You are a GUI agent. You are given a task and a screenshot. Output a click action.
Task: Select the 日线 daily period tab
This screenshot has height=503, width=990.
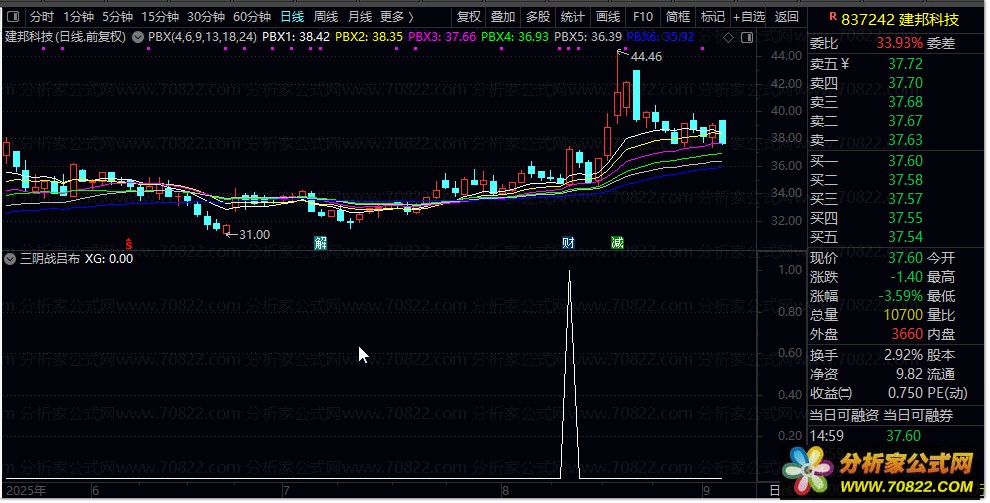(292, 16)
